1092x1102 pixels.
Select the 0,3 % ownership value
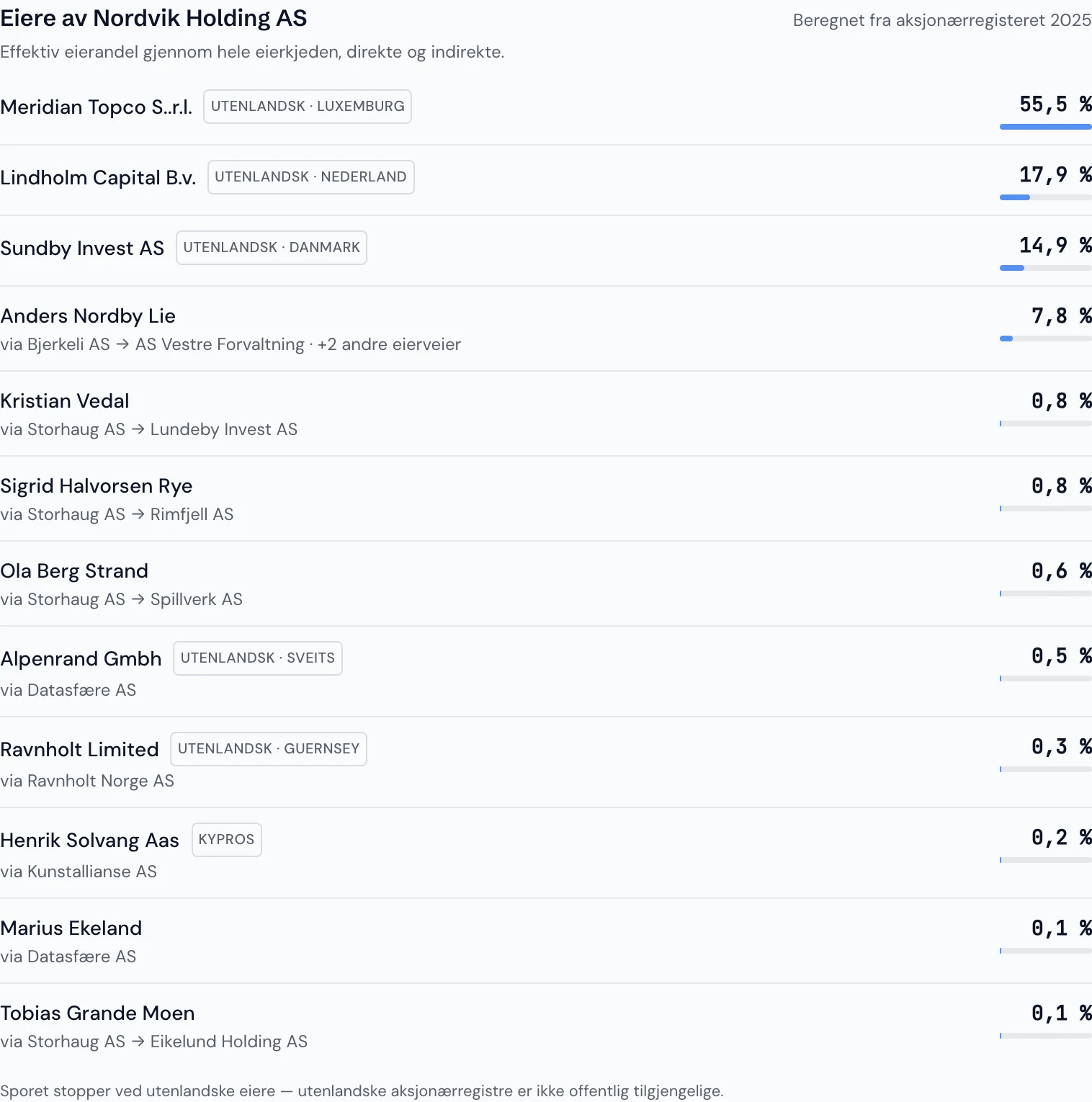tap(1061, 747)
